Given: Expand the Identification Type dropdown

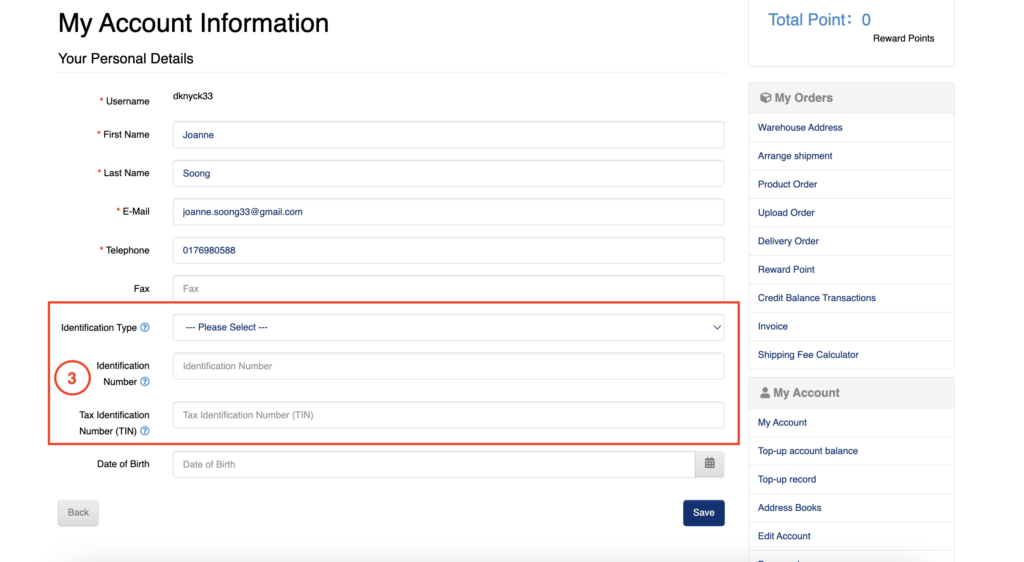Looking at the screenshot, I should point(448,327).
